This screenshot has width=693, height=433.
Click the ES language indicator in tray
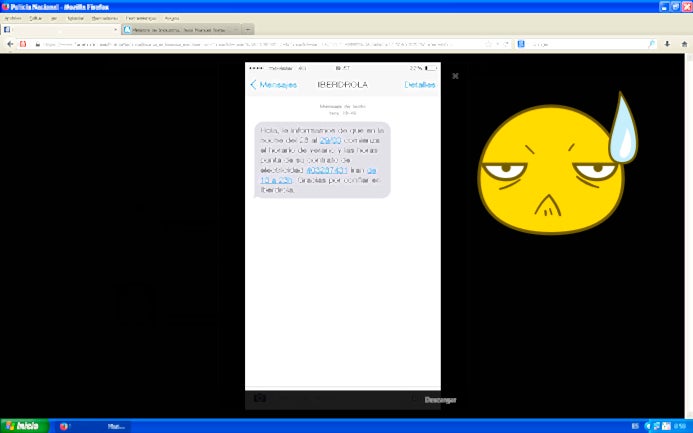[635, 426]
